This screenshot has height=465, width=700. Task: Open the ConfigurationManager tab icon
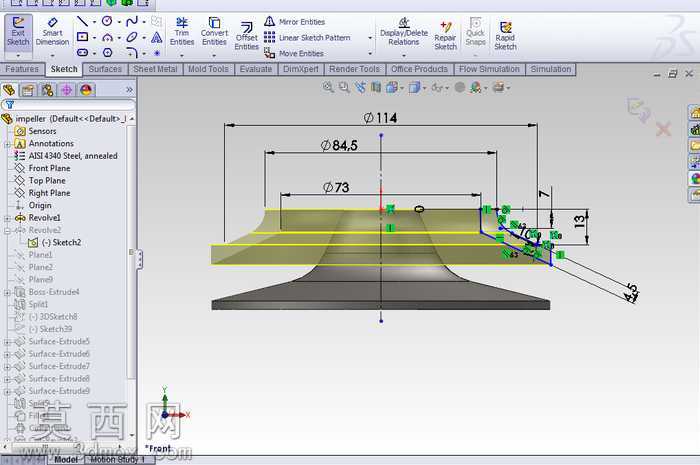click(47, 90)
